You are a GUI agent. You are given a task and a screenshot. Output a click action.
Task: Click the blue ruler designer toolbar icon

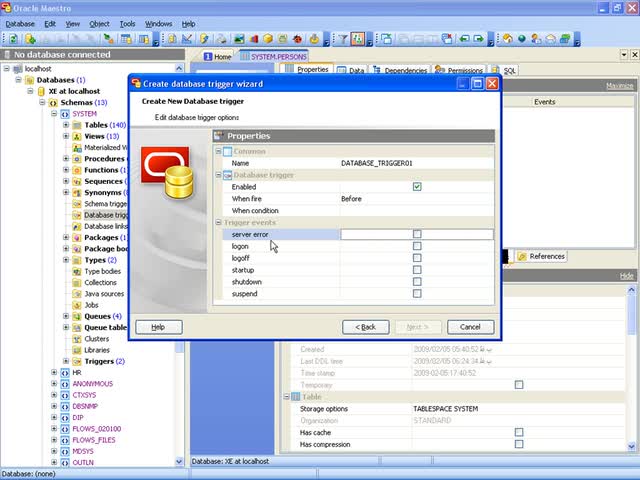(x=187, y=39)
